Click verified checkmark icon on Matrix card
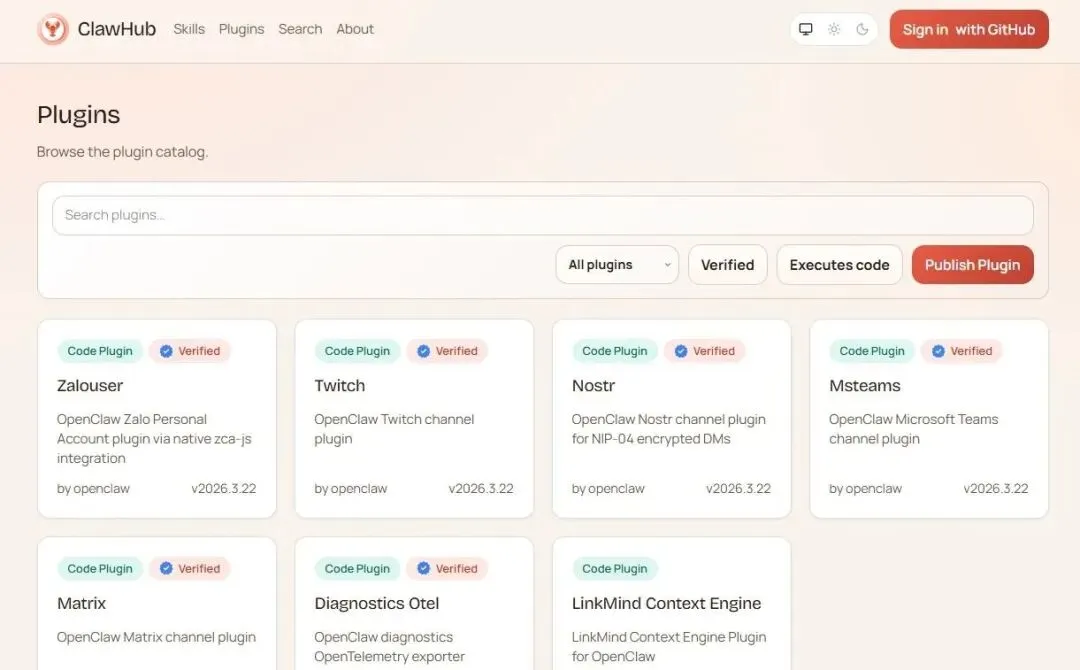Screen dimensions: 1080x670 click(166, 568)
